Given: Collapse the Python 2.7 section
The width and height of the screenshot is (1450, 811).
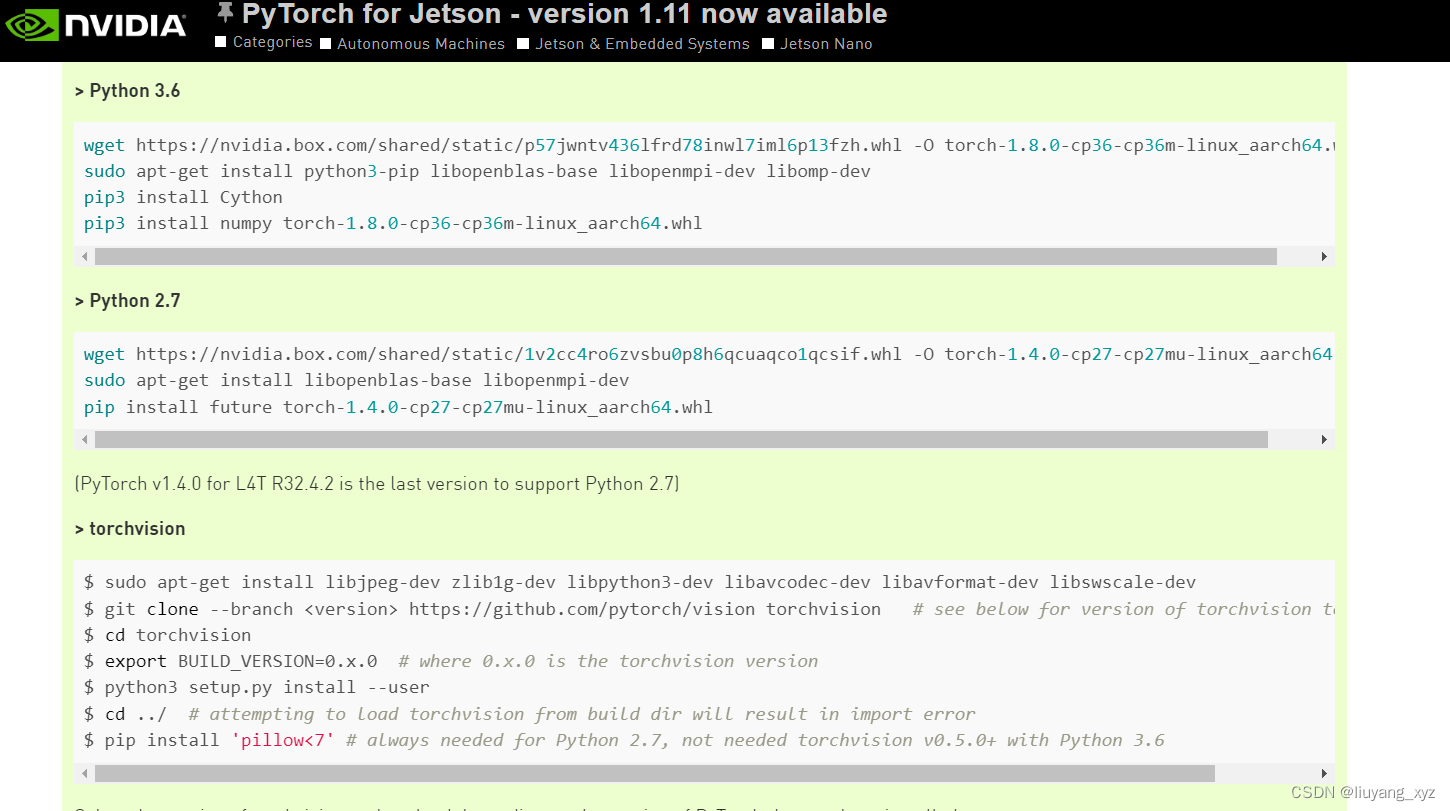Looking at the screenshot, I should (127, 301).
